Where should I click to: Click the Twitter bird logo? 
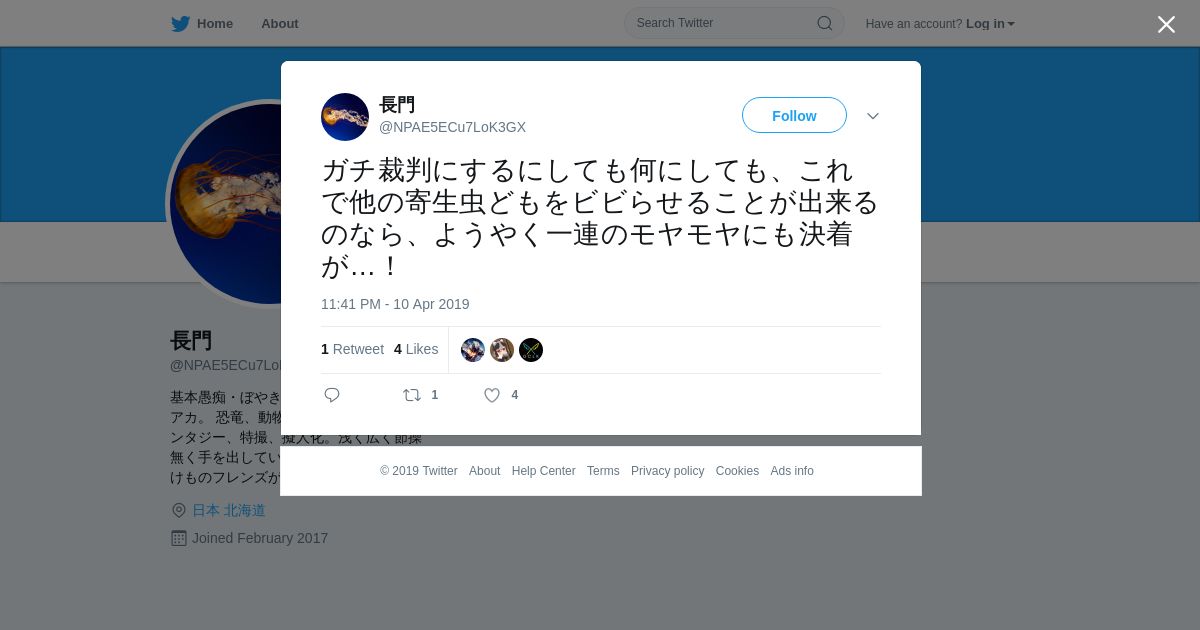(180, 24)
